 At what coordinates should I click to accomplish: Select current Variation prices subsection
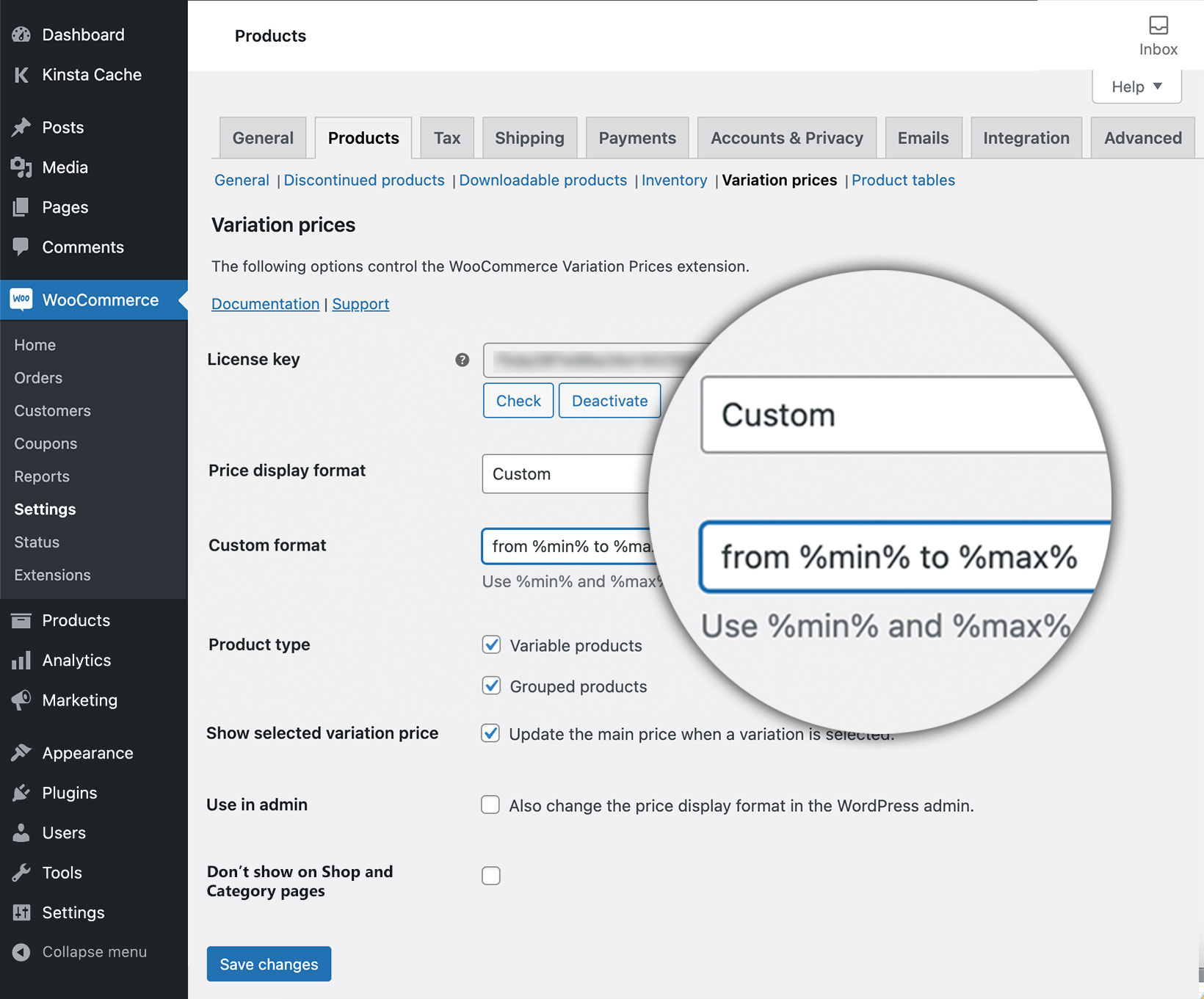pyautogui.click(x=780, y=181)
